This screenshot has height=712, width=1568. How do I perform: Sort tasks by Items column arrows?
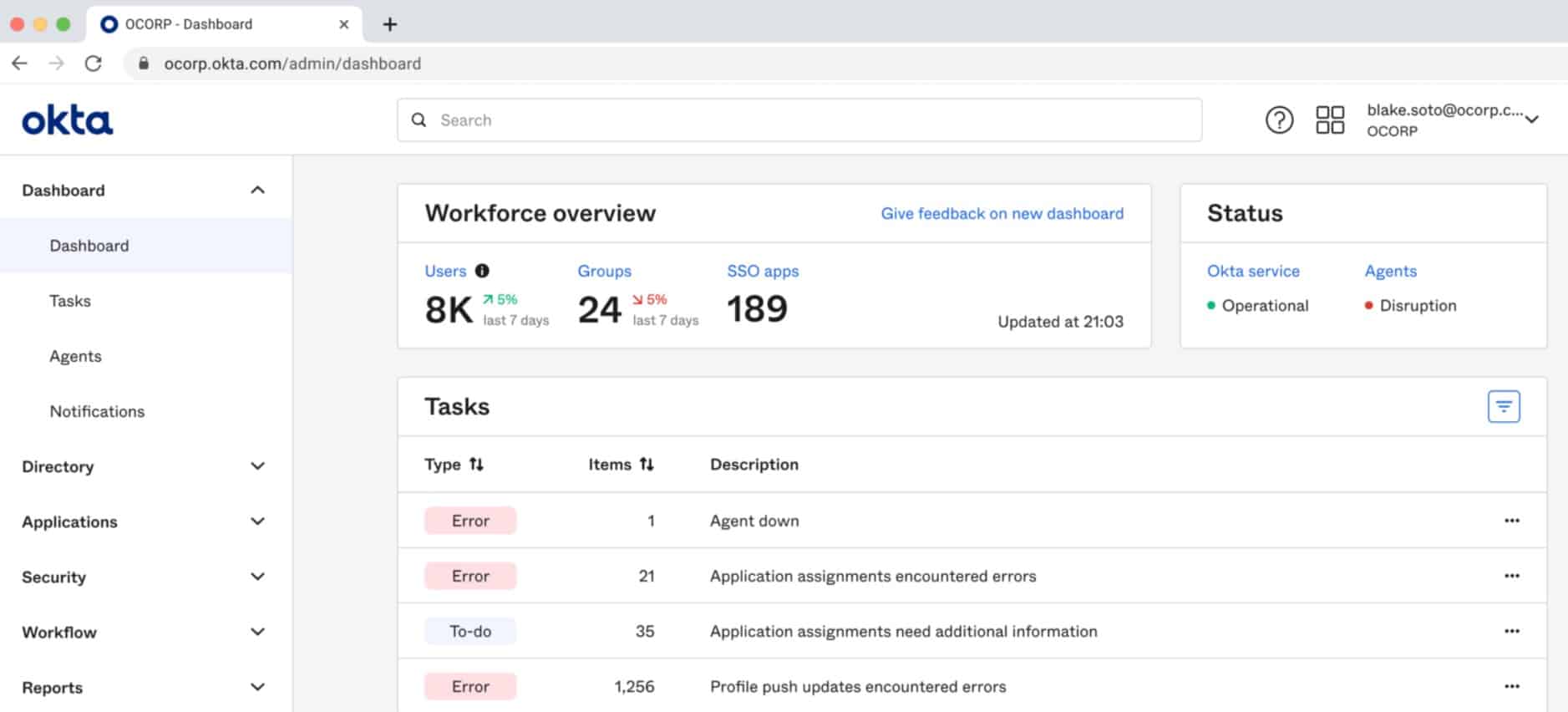tap(647, 464)
